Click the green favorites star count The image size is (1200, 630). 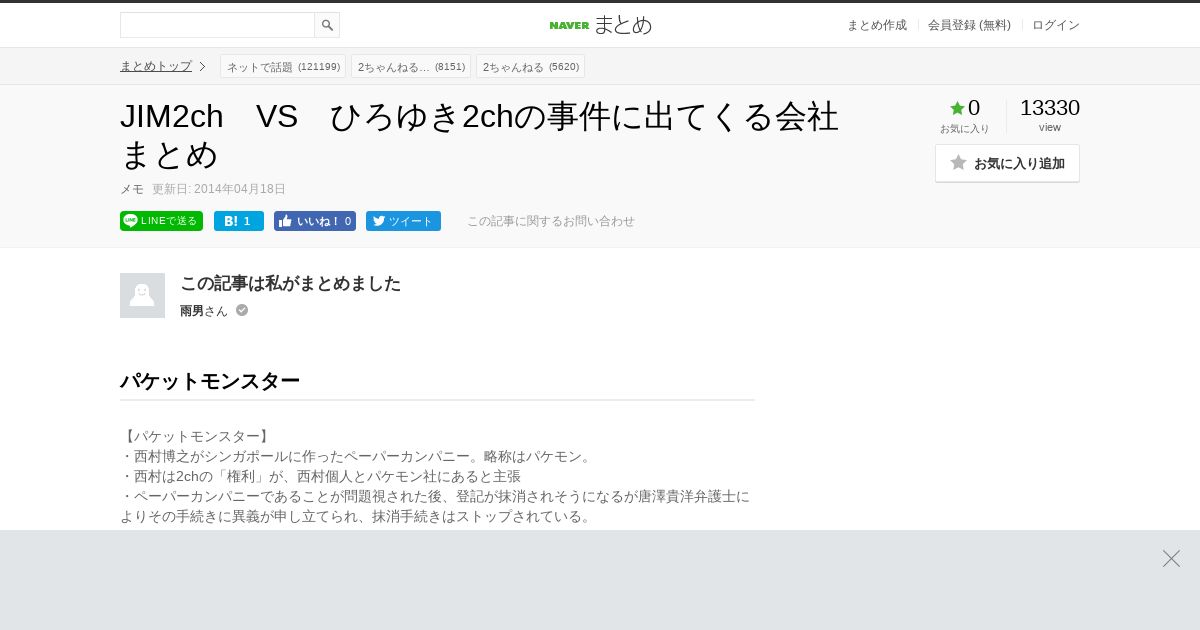(x=965, y=108)
